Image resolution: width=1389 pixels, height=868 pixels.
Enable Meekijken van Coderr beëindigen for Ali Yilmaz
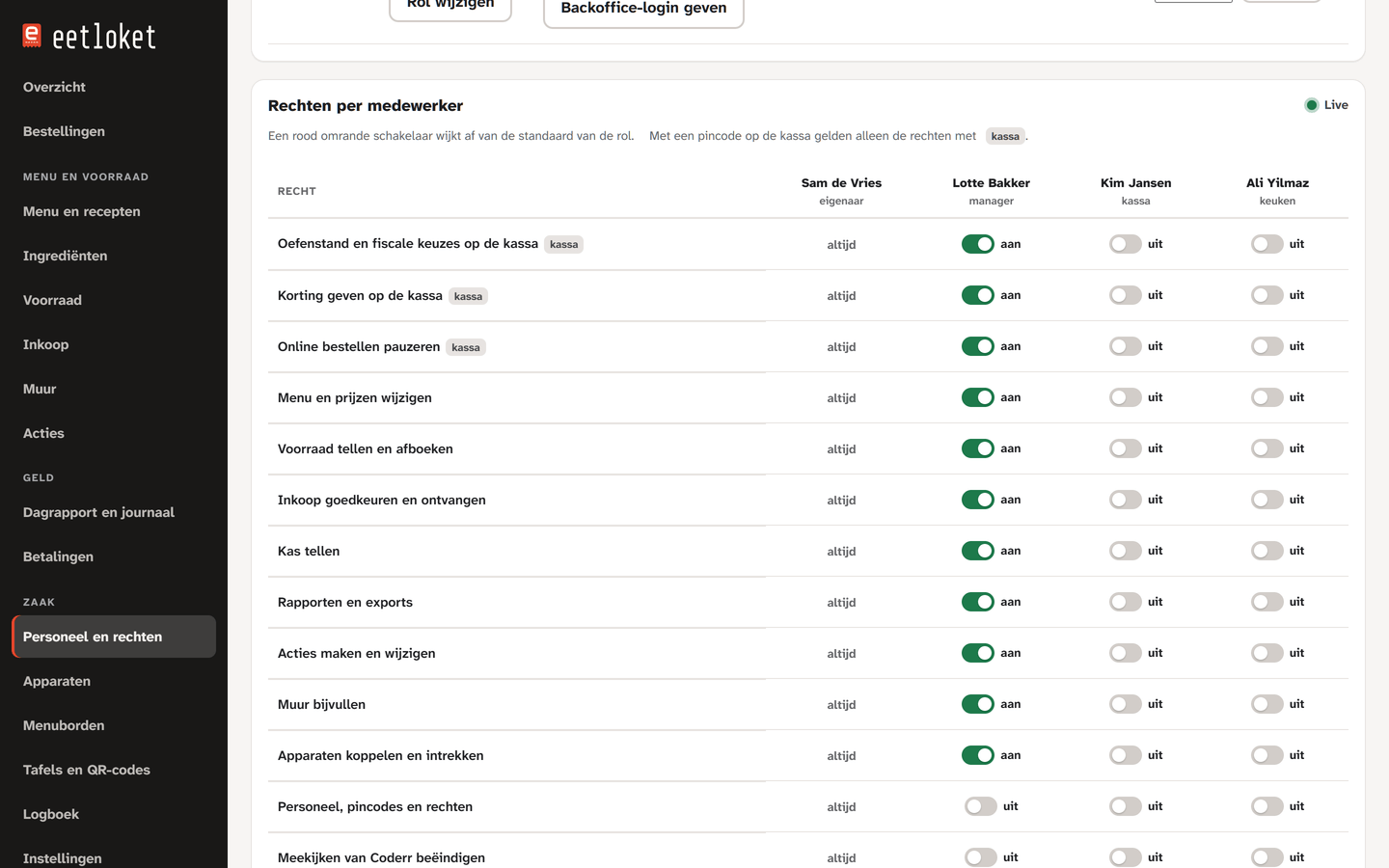[1266, 857]
